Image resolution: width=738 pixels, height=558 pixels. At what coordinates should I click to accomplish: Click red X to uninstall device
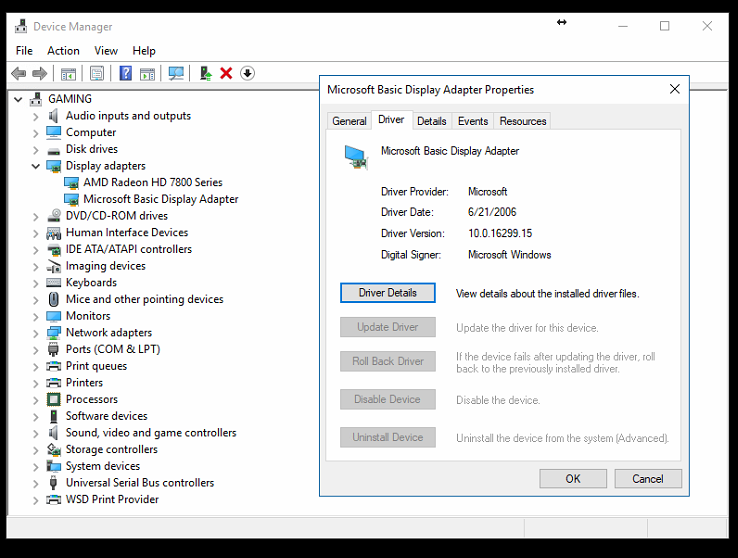tap(226, 73)
